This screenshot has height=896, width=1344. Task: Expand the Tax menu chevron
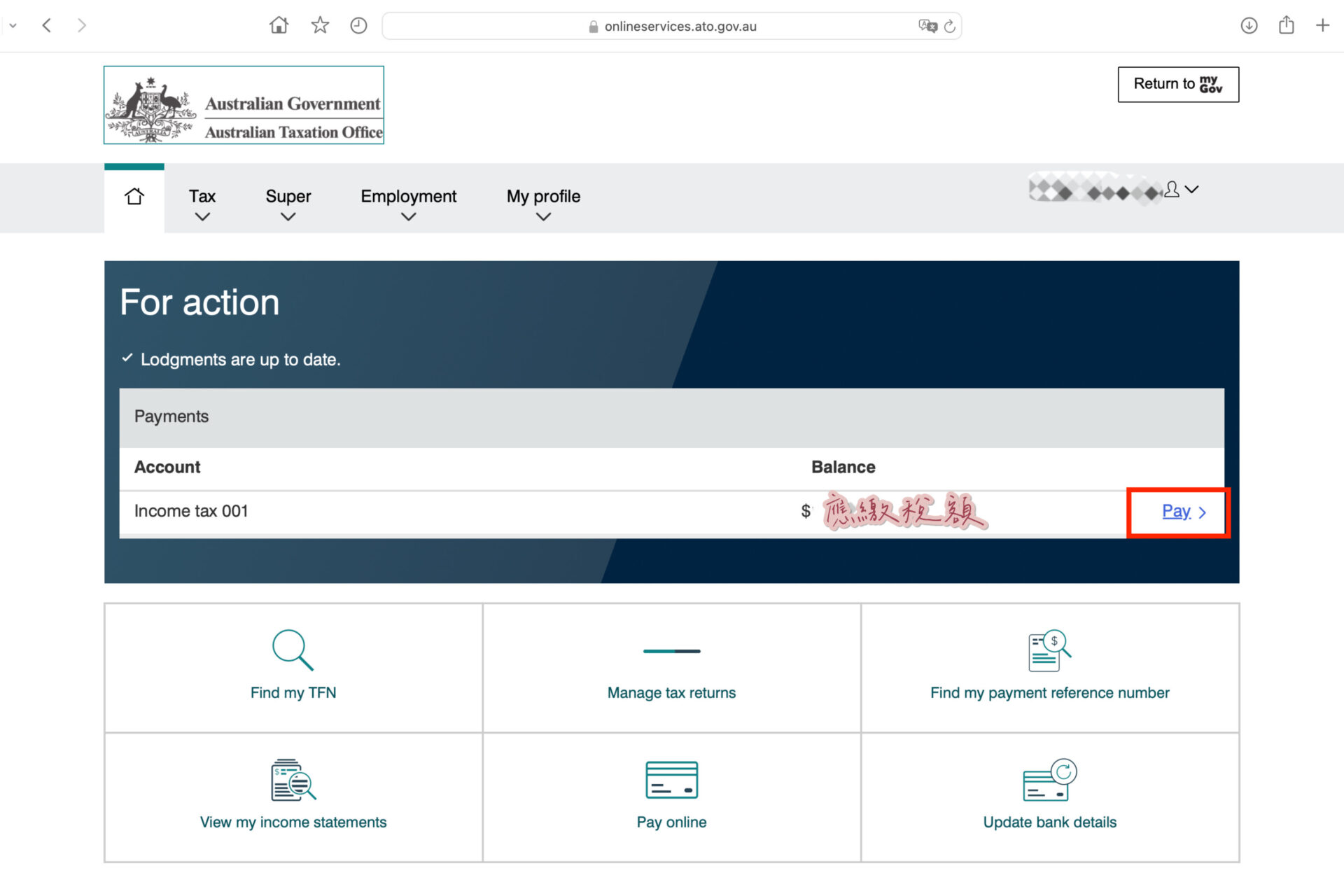(202, 217)
